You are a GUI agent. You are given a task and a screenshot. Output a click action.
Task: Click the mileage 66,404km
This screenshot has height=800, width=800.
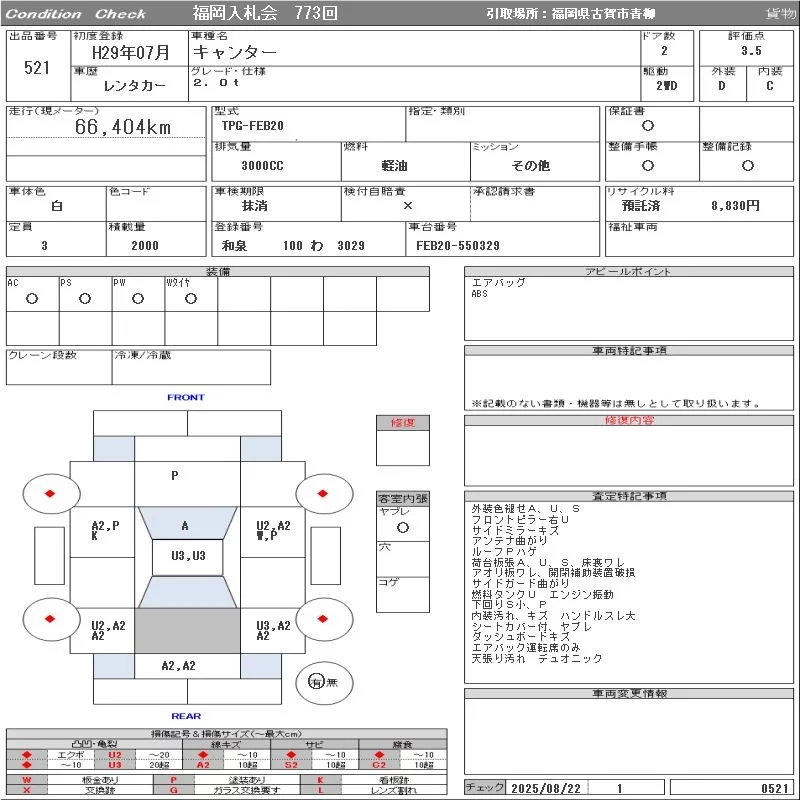123,127
